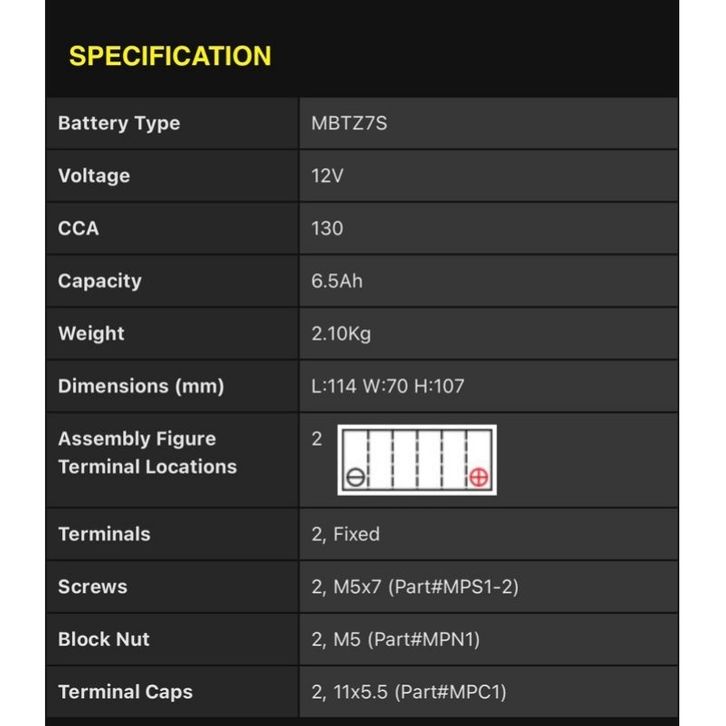Select the 130 CCA value
Image resolution: width=726 pixels, height=726 pixels.
(327, 228)
